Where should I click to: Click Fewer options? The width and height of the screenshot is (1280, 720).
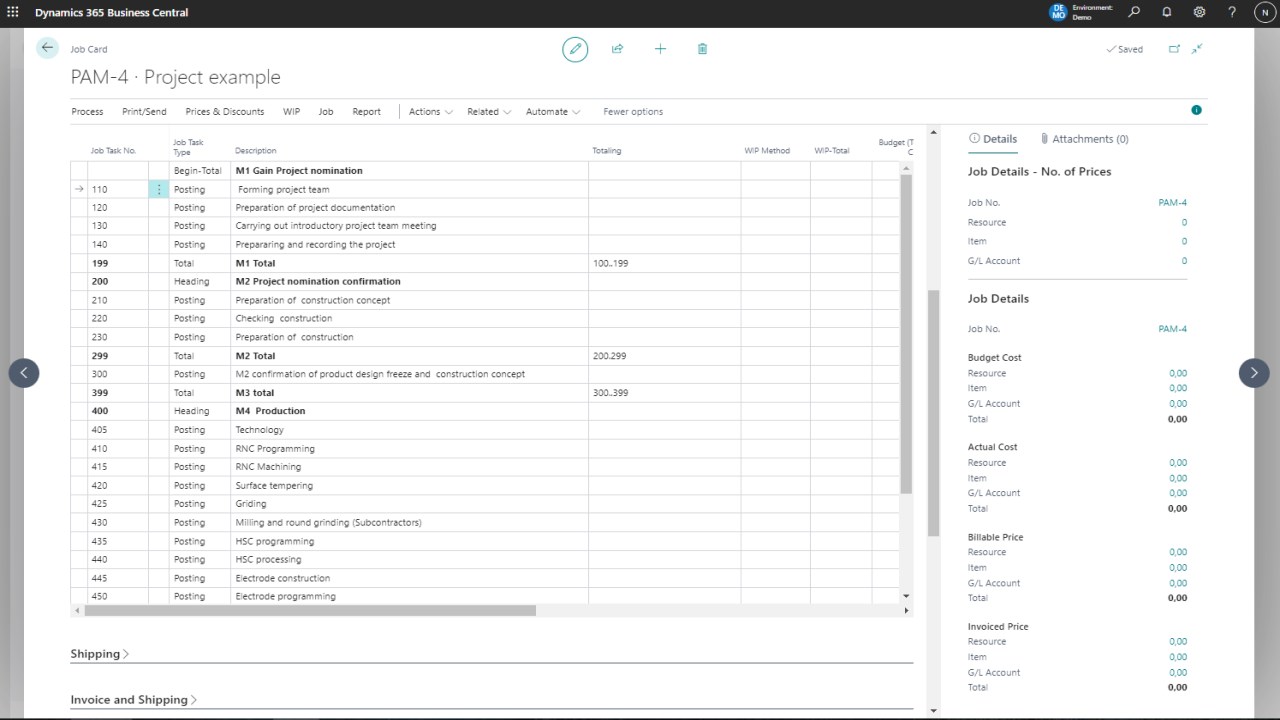click(x=633, y=111)
